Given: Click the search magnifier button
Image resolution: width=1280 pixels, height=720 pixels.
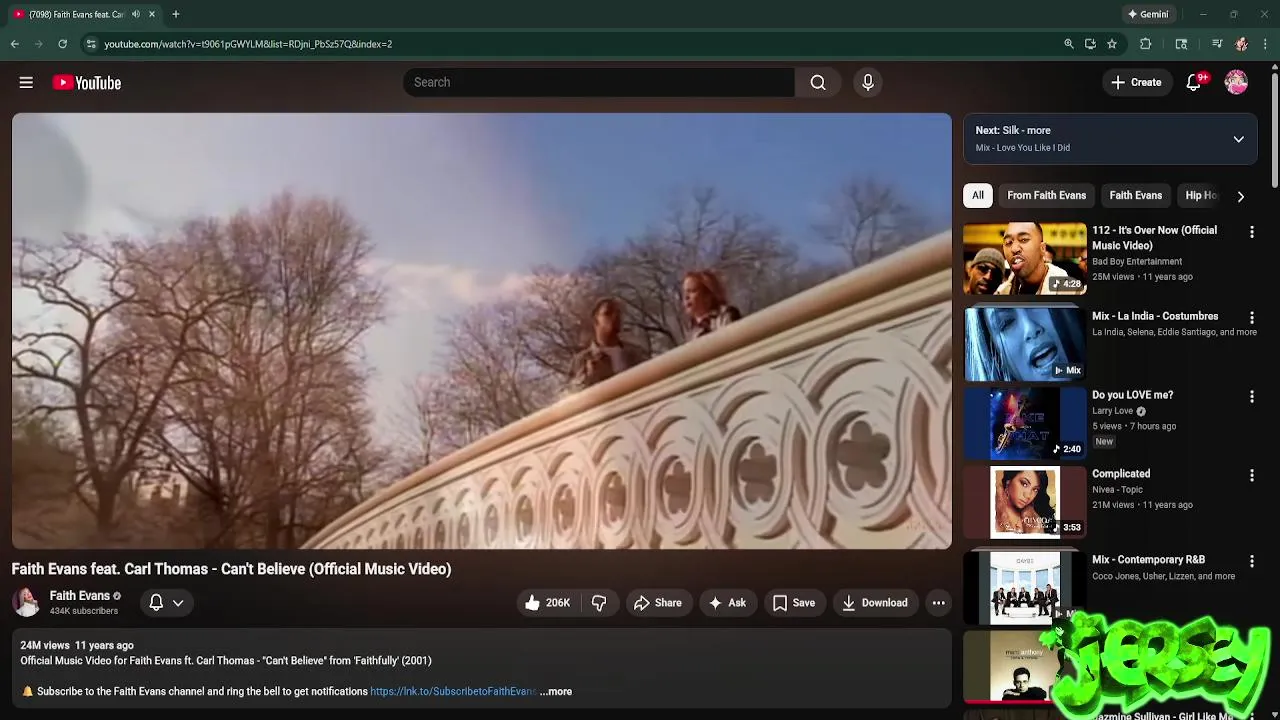Looking at the screenshot, I should tap(818, 82).
